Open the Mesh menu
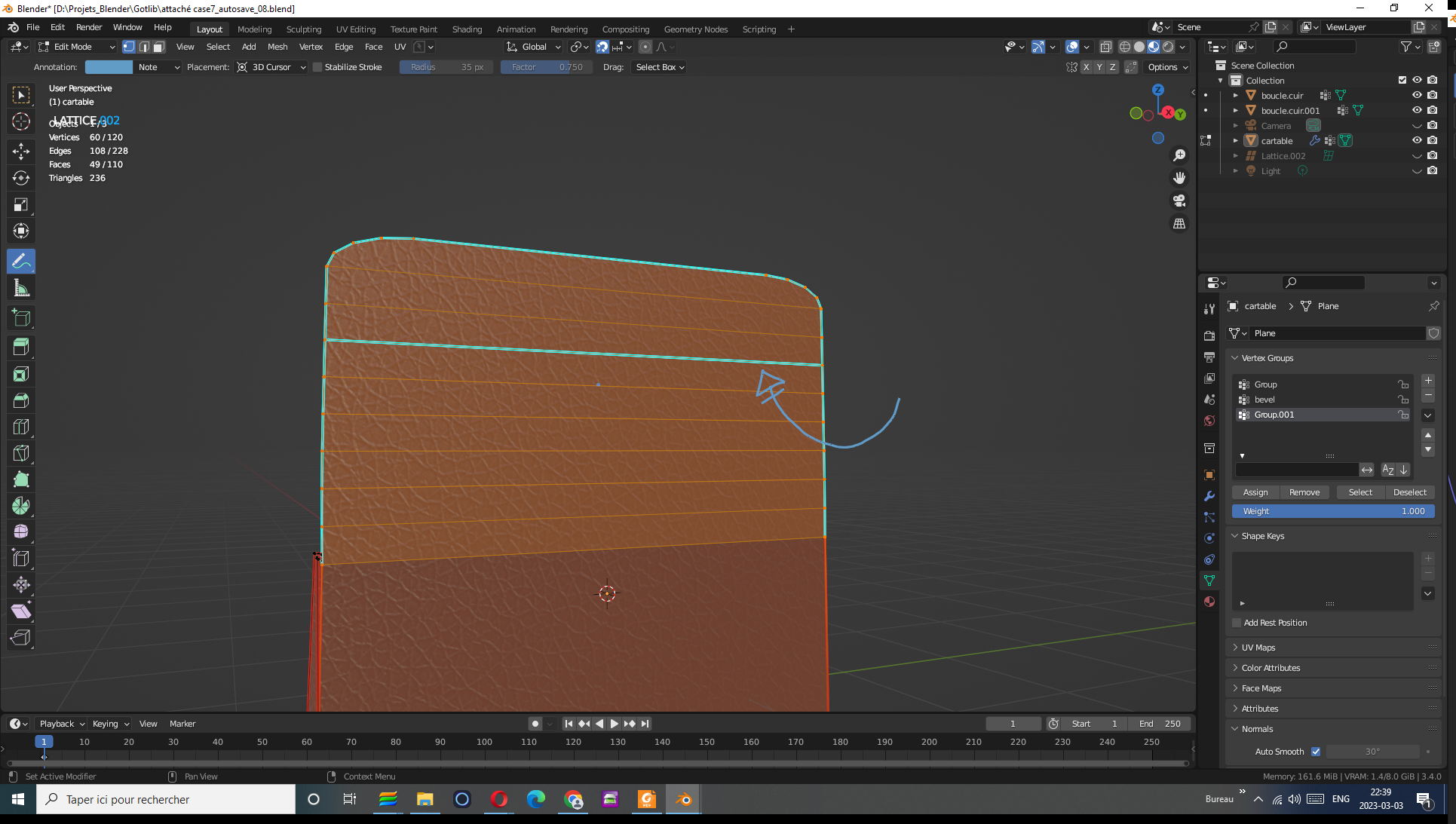 tap(277, 47)
